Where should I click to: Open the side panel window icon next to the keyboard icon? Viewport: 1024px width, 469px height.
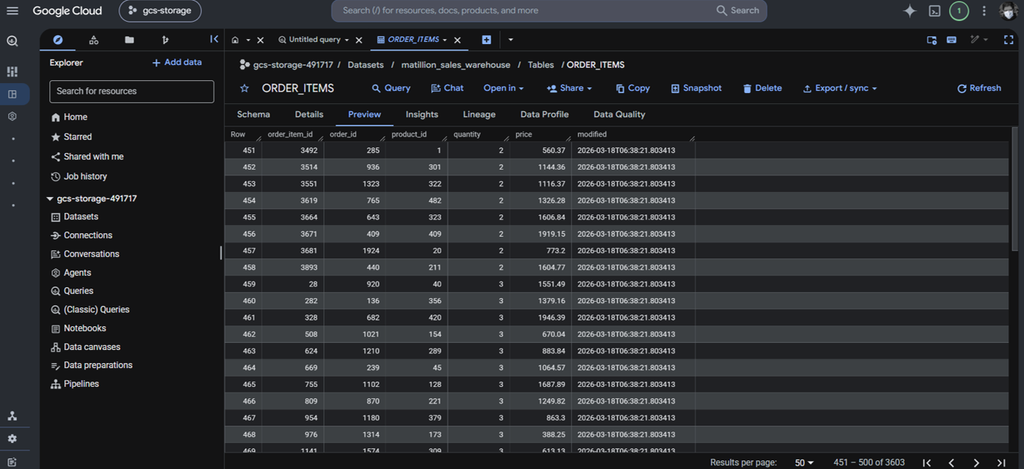pyautogui.click(x=932, y=40)
